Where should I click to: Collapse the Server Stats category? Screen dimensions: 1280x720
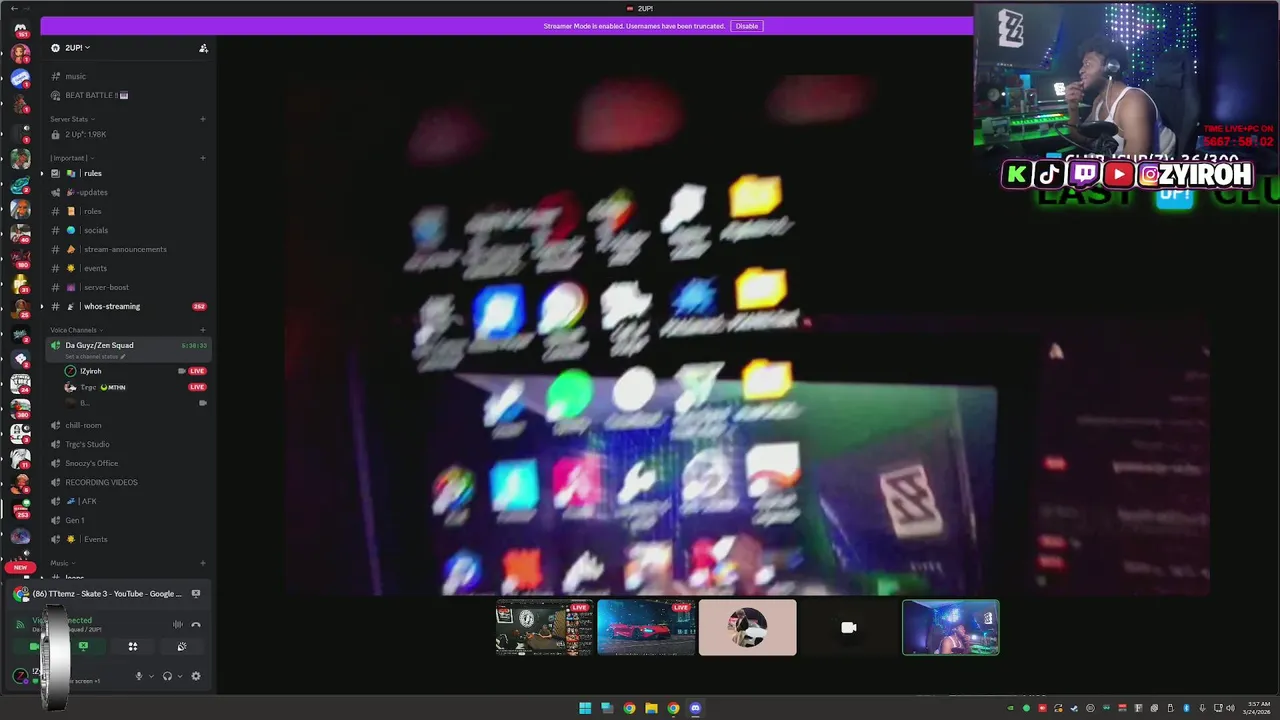point(72,119)
